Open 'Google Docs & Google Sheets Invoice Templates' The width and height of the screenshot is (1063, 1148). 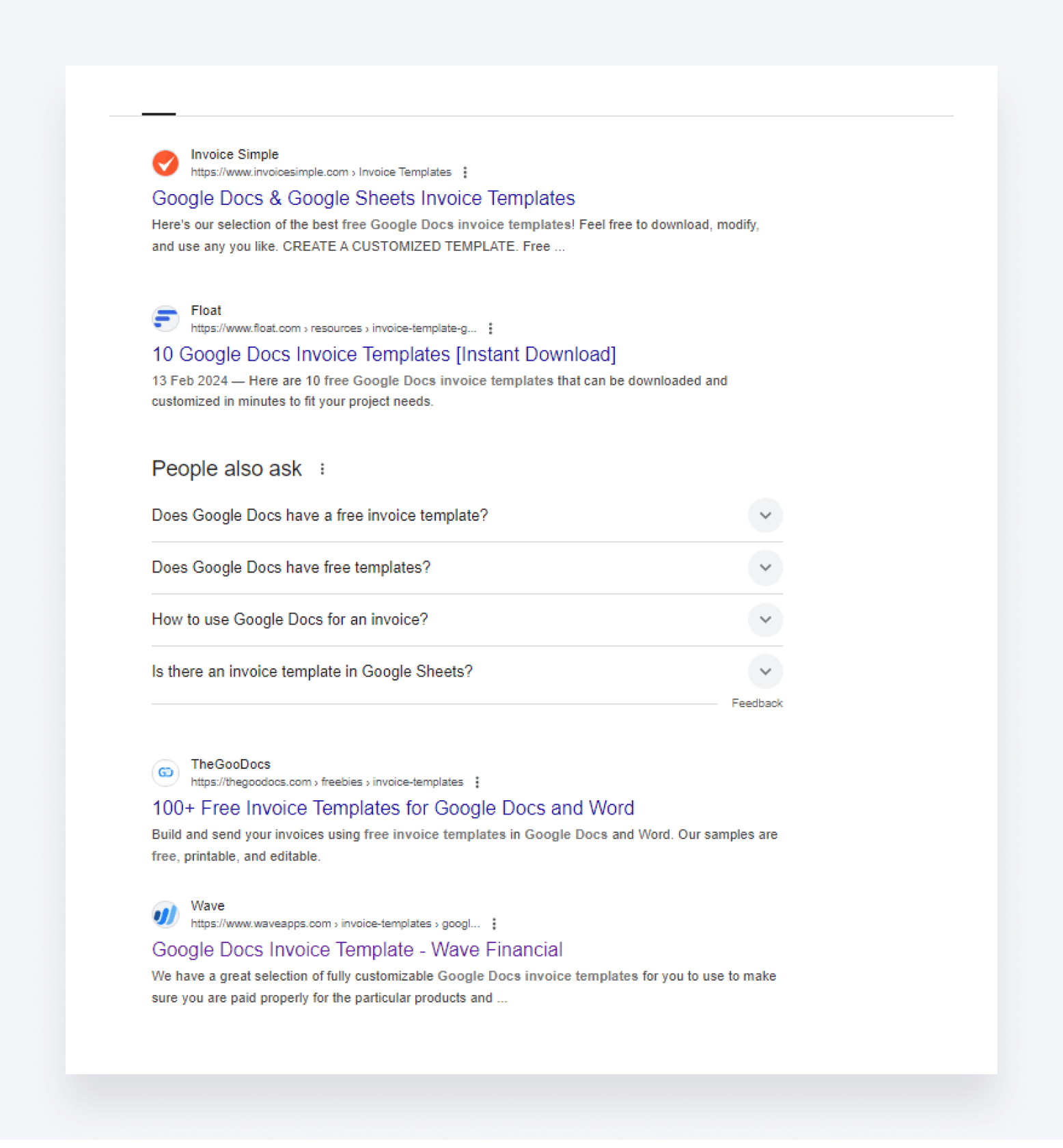tap(363, 198)
